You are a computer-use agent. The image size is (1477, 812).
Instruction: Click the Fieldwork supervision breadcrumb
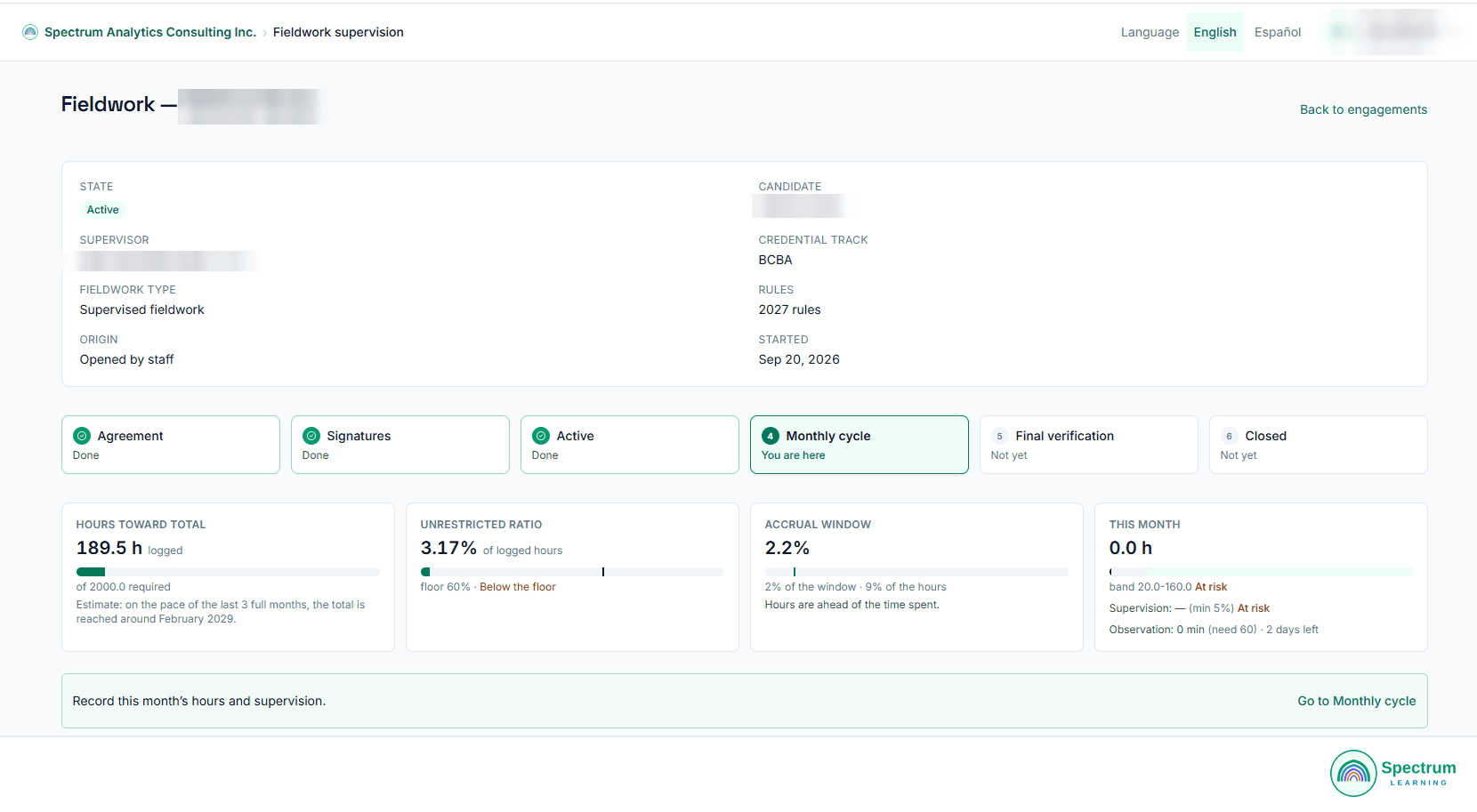click(338, 32)
